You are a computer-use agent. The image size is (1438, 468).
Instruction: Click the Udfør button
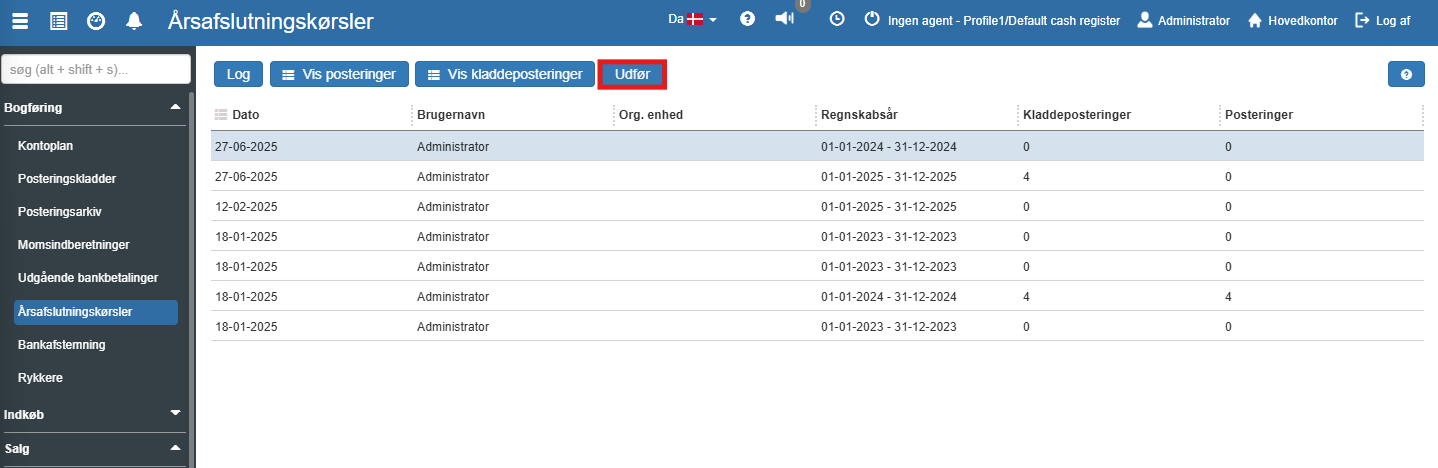coord(632,74)
